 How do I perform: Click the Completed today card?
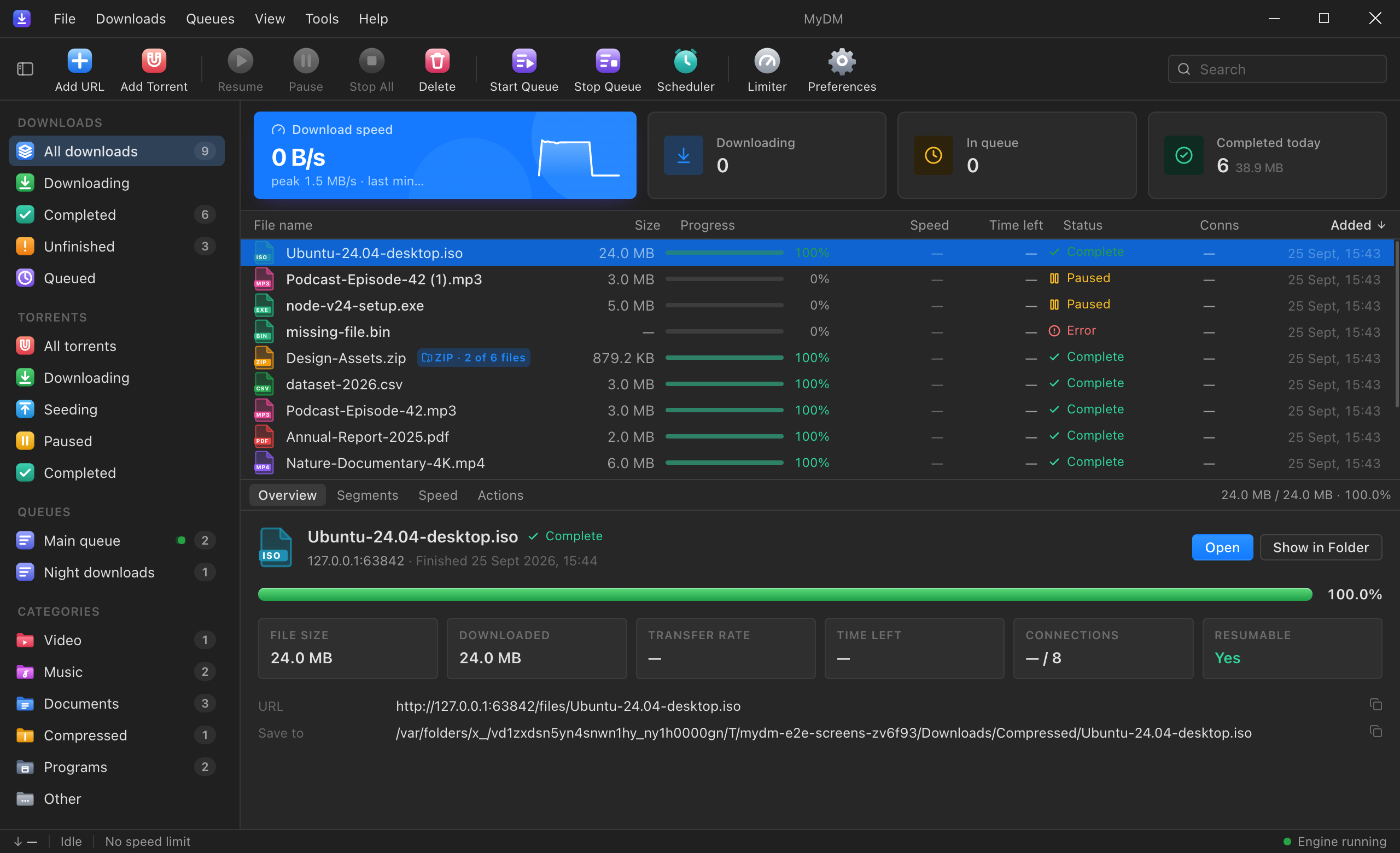click(1267, 155)
